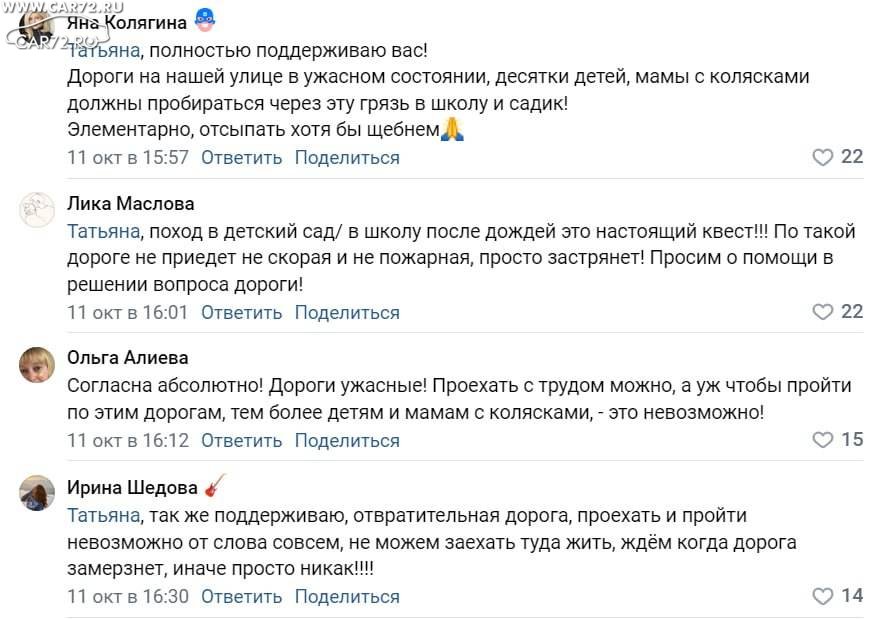The height and width of the screenshot is (619, 882).
Task: Open Ольга Алиева's avatar photo
Action: point(37,365)
